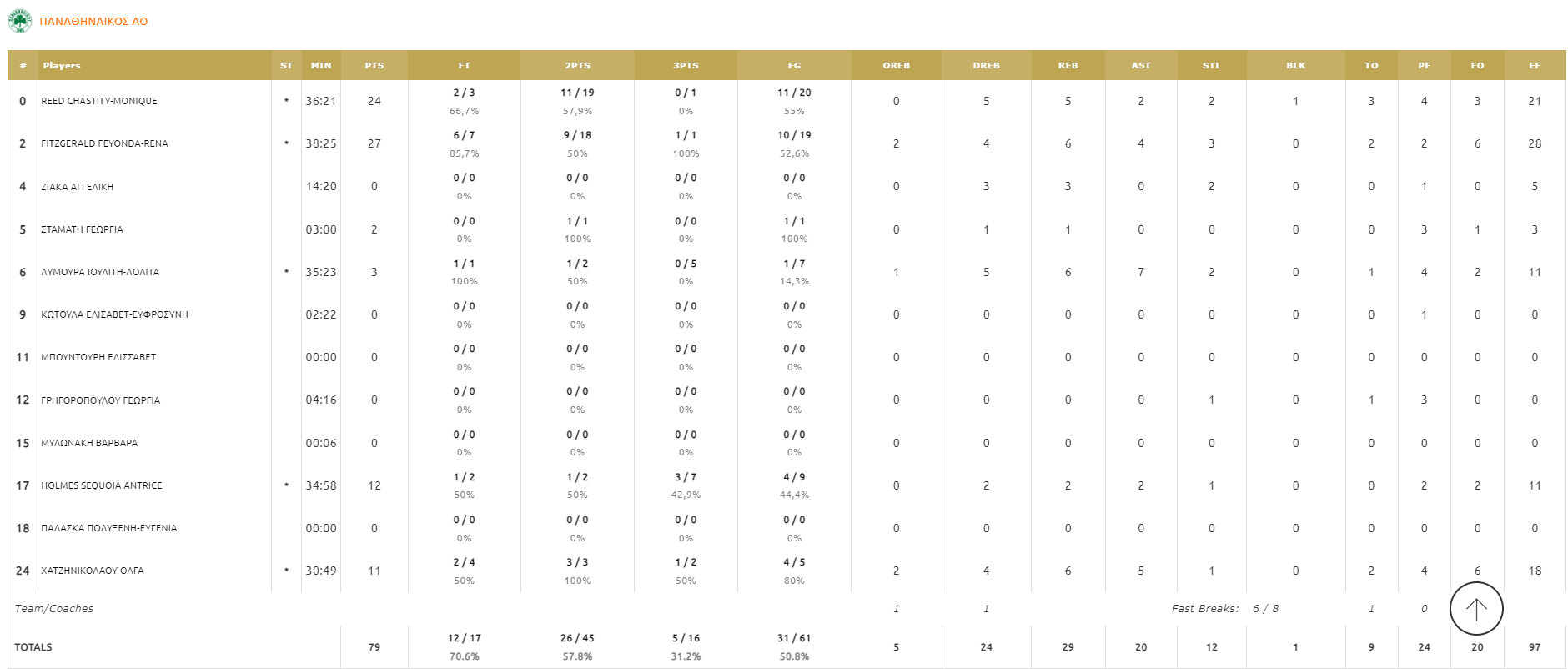
Task: Select player ΖΙΑΚΑ ΑΓΓΕΛΙΚΗ
Action: (x=77, y=187)
